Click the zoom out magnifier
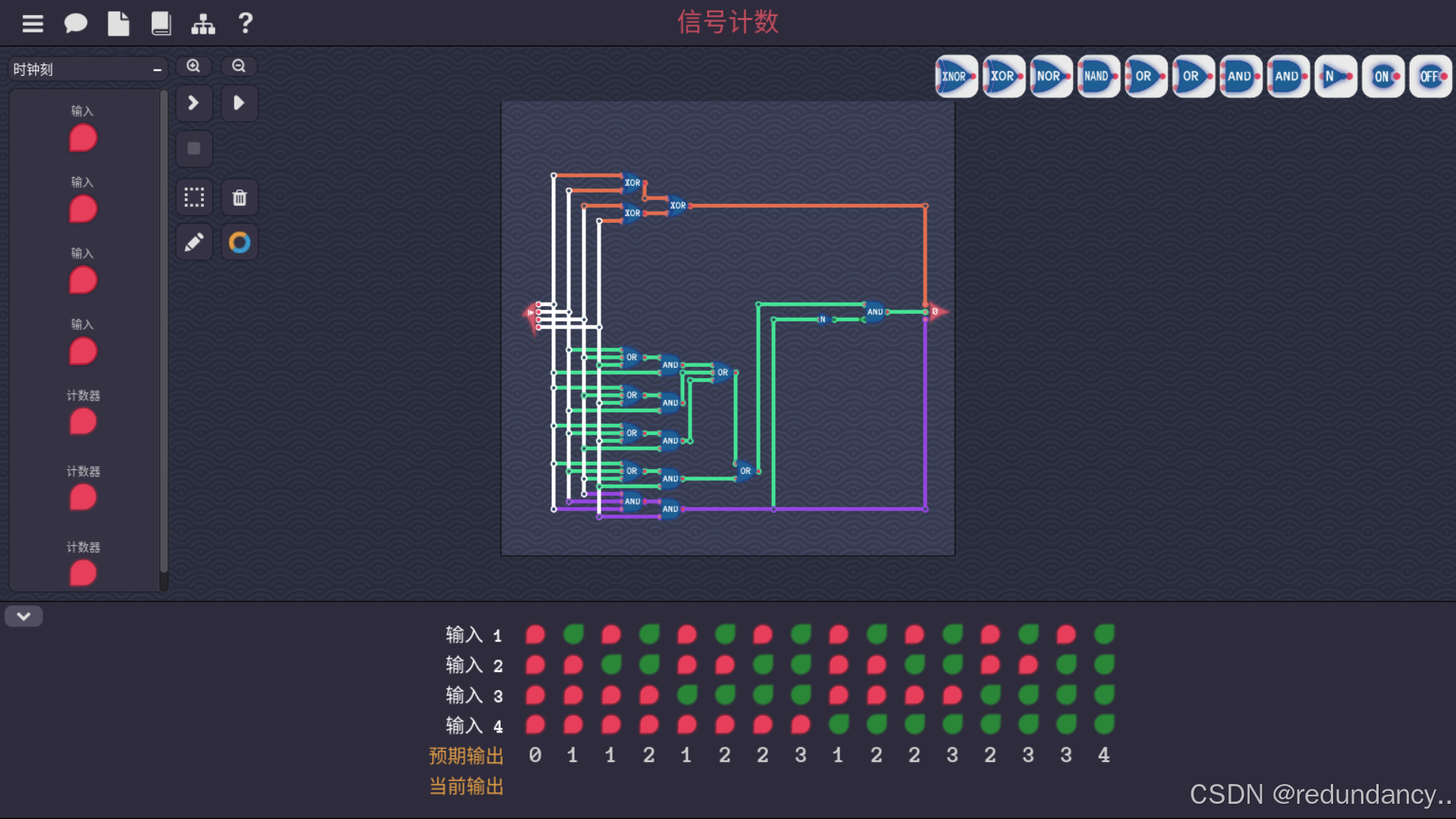This screenshot has width=1456, height=819. pyautogui.click(x=239, y=66)
